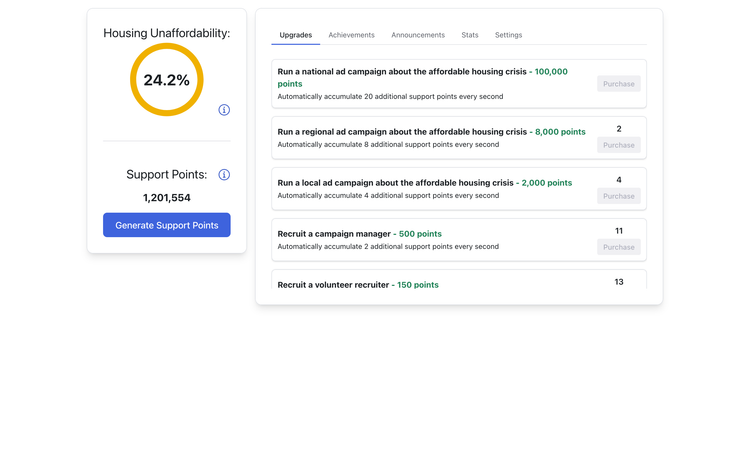Screen dimensions: 750x459
Task: Click the info icon under Housing Unaffordability gauge
Action: [x=224, y=110]
